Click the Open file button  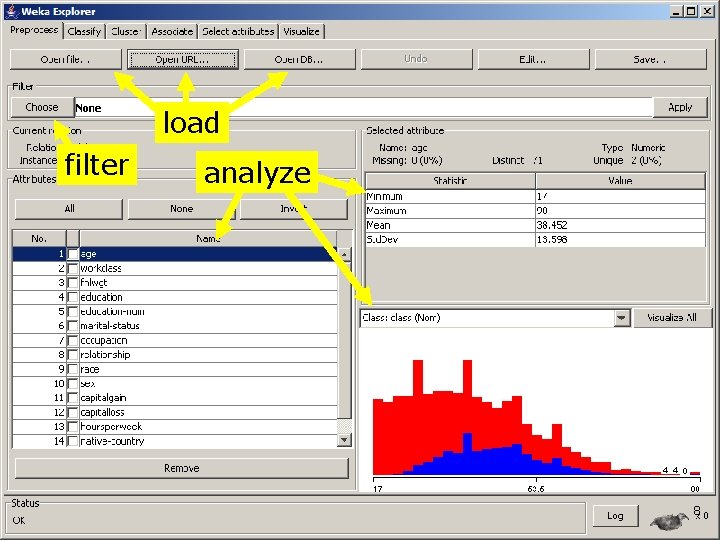(66, 59)
